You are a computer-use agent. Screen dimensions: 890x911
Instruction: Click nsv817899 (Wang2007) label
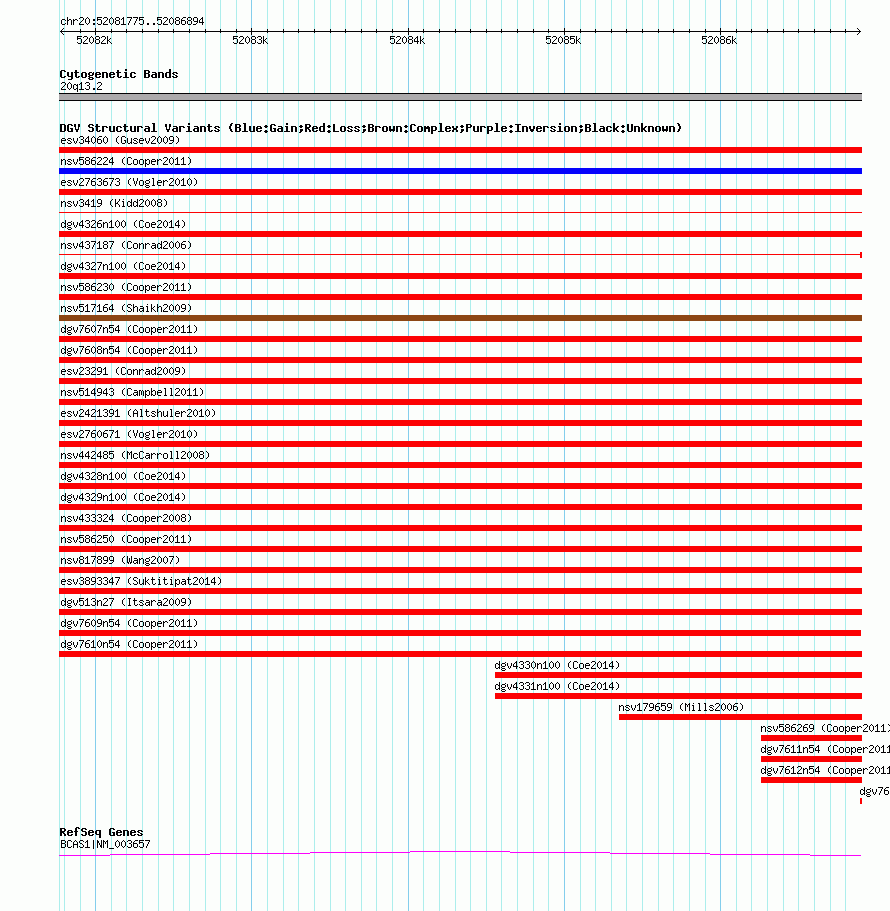(120, 559)
